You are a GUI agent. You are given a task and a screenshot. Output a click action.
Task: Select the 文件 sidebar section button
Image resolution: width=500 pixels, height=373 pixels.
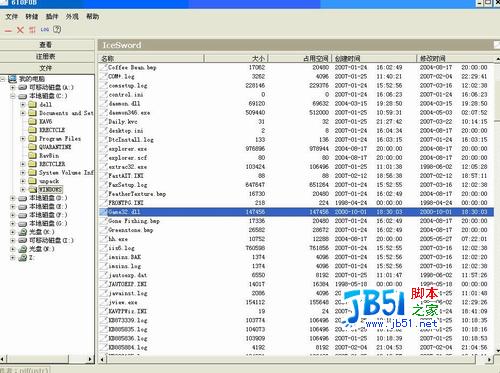click(47, 68)
